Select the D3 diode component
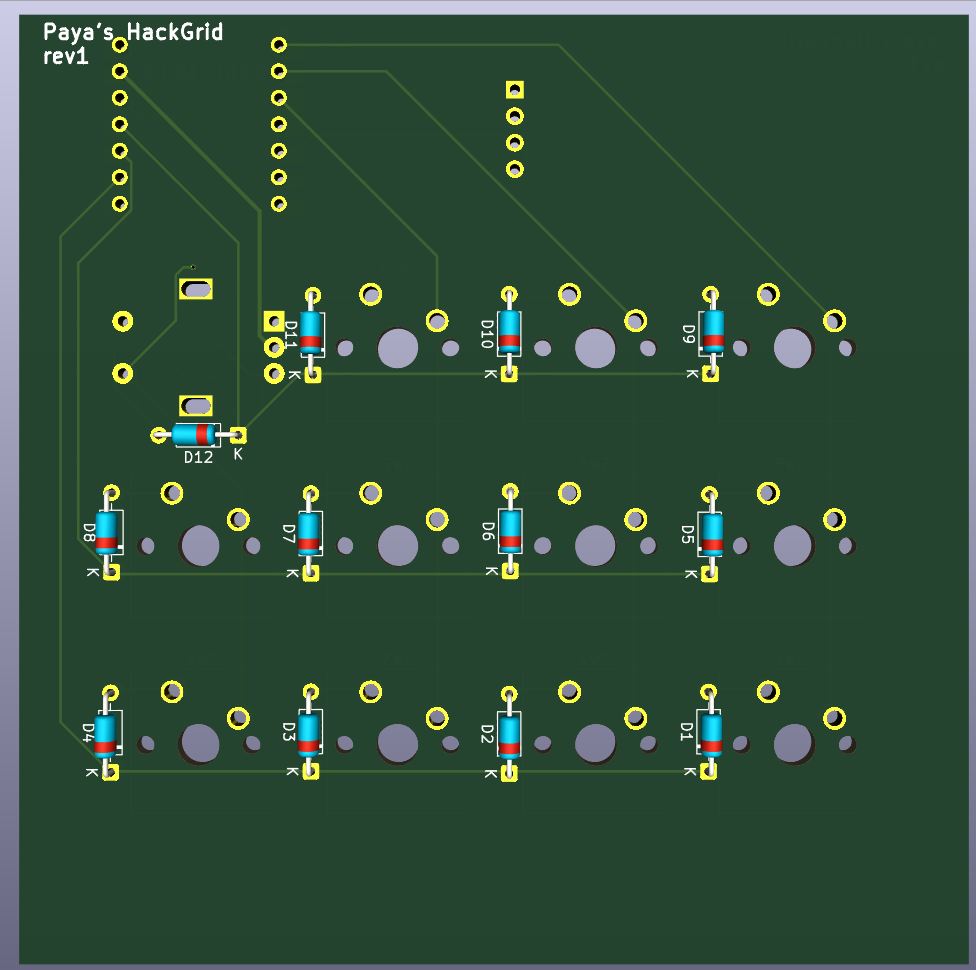The image size is (976, 970). tap(309, 733)
